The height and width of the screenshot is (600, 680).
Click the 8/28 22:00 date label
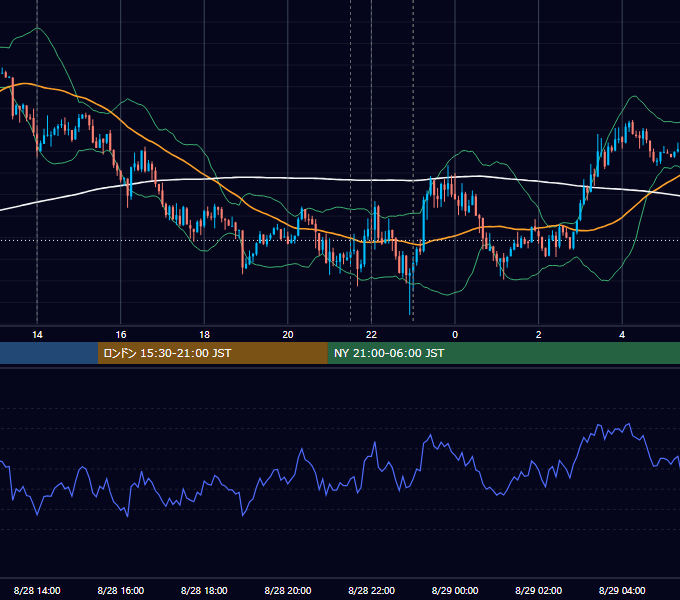coord(371,590)
